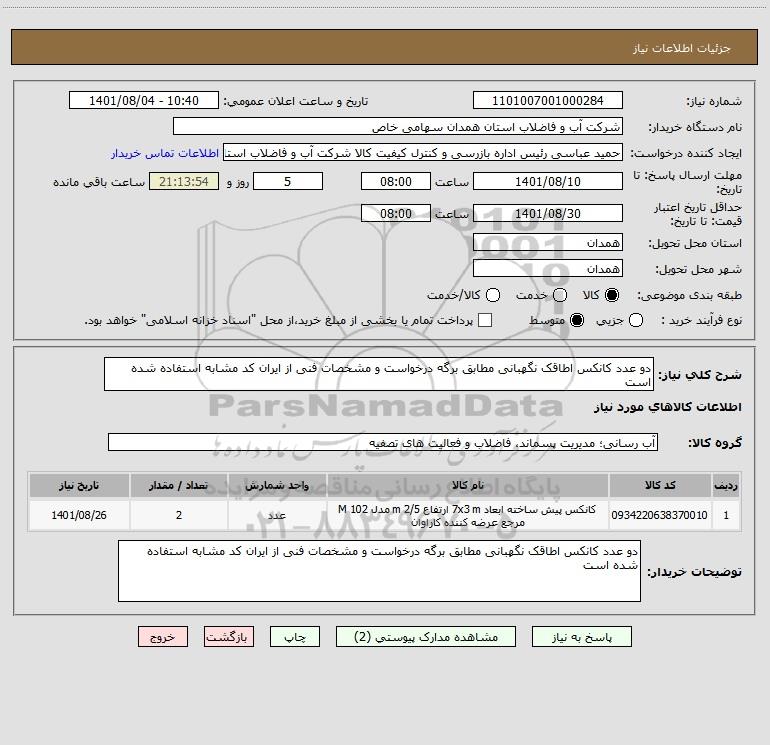Viewport: 770px width, 745px height.
Task: Click the توضیحات خریدار text area
Action: click(x=379, y=571)
